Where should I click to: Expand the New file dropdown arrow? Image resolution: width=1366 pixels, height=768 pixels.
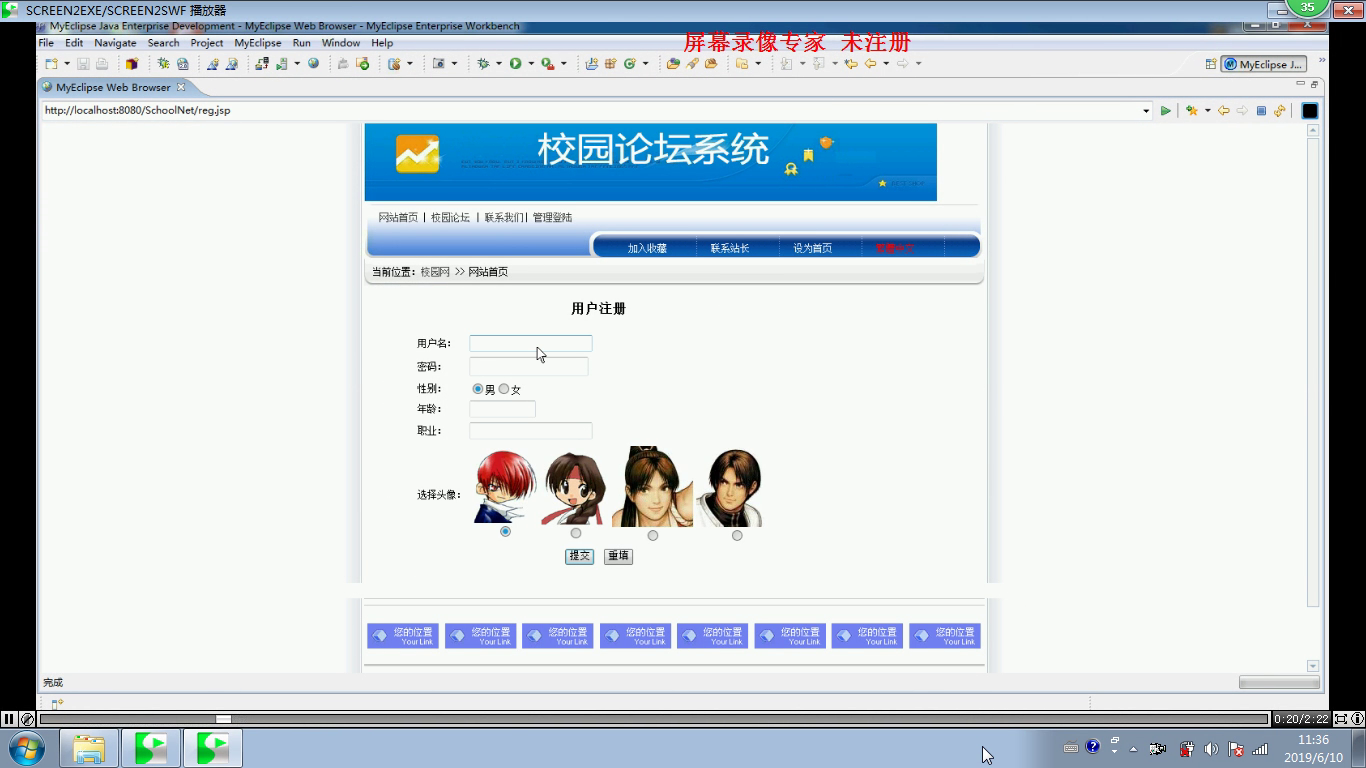coord(67,63)
